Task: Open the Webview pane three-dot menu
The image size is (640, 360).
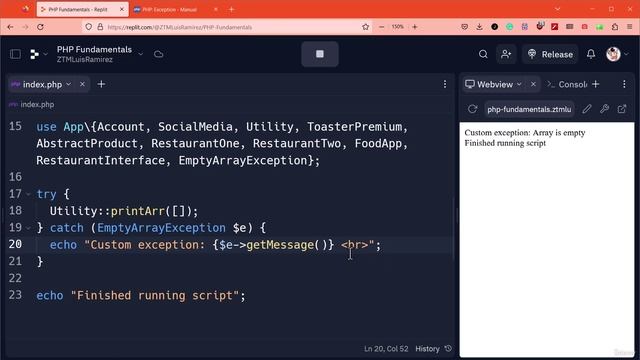Action: coord(624,84)
